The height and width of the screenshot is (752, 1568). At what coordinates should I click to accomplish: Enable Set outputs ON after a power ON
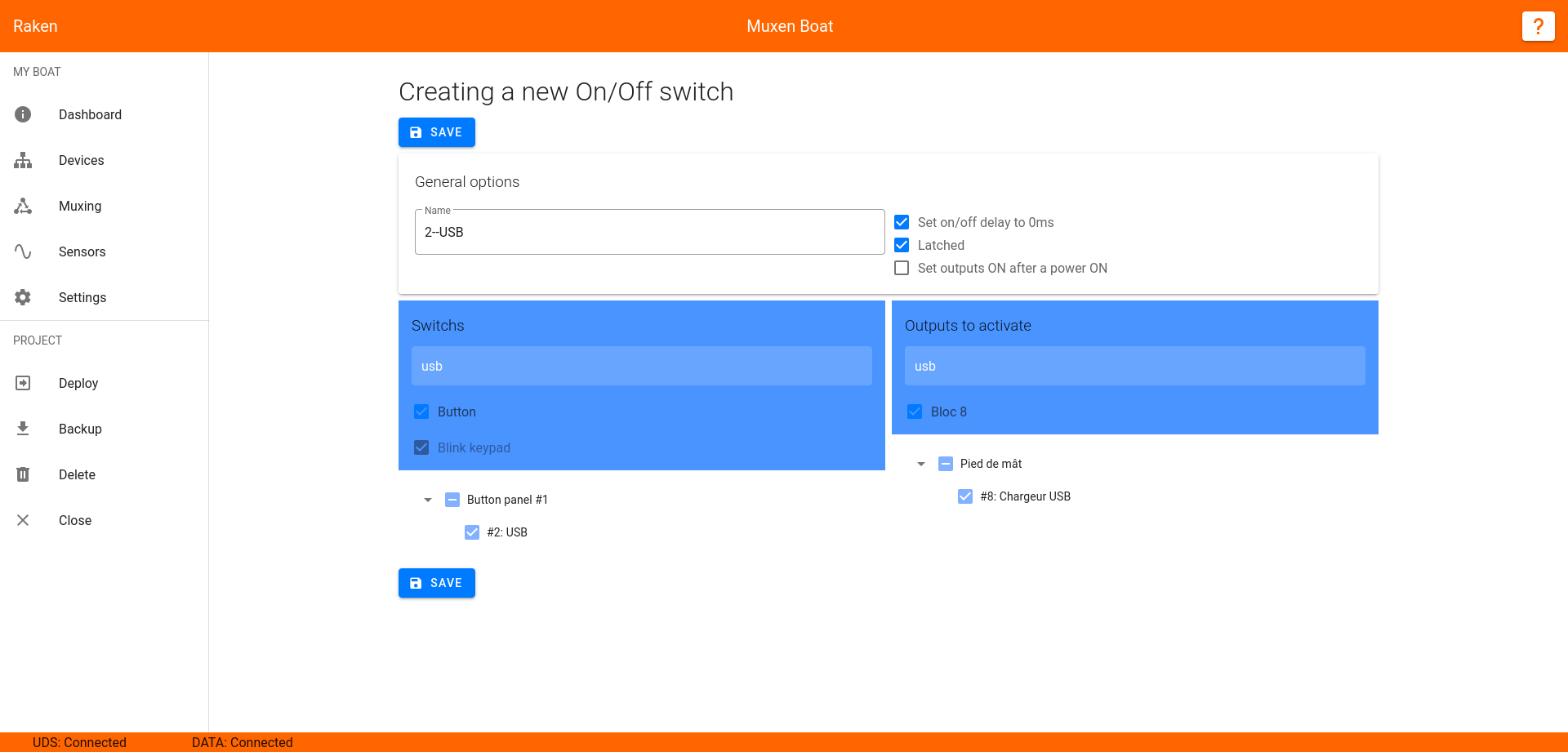[x=902, y=268]
